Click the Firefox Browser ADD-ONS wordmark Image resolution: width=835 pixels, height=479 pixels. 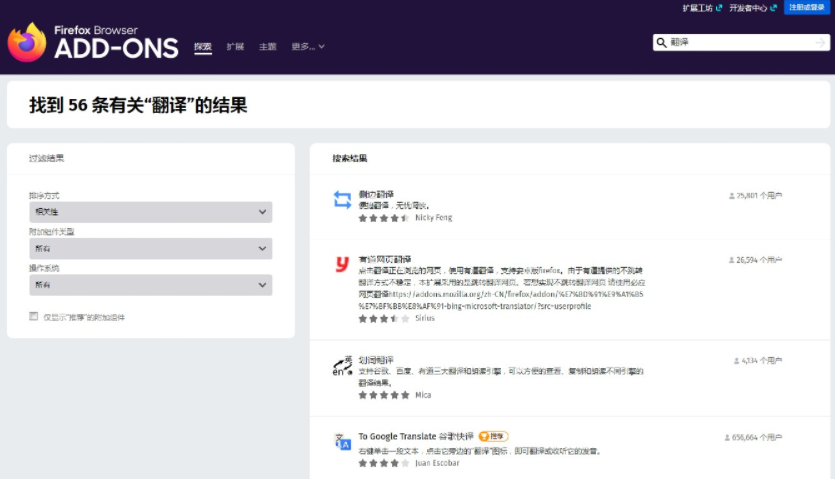(x=116, y=42)
